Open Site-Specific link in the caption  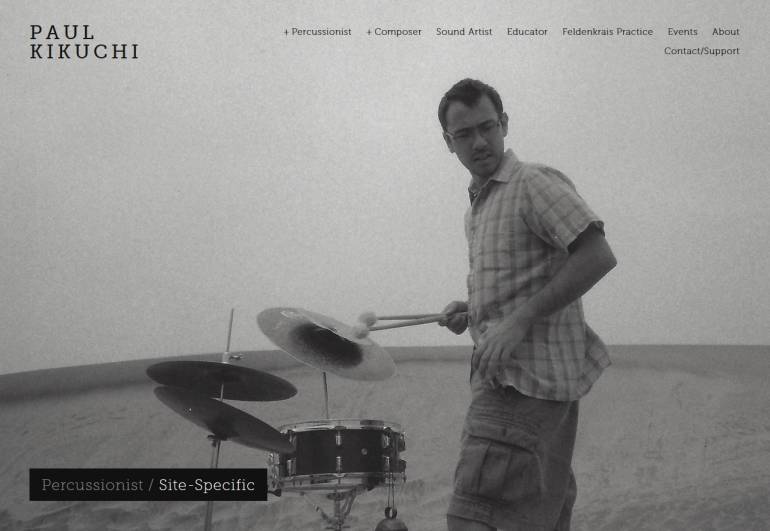[207, 485]
